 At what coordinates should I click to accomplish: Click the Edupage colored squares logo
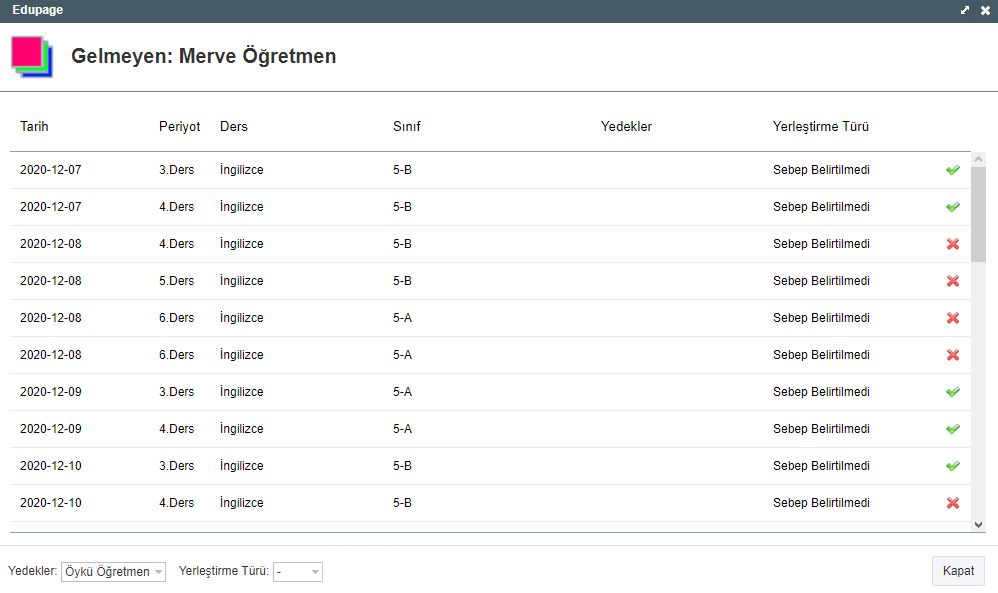(31, 56)
